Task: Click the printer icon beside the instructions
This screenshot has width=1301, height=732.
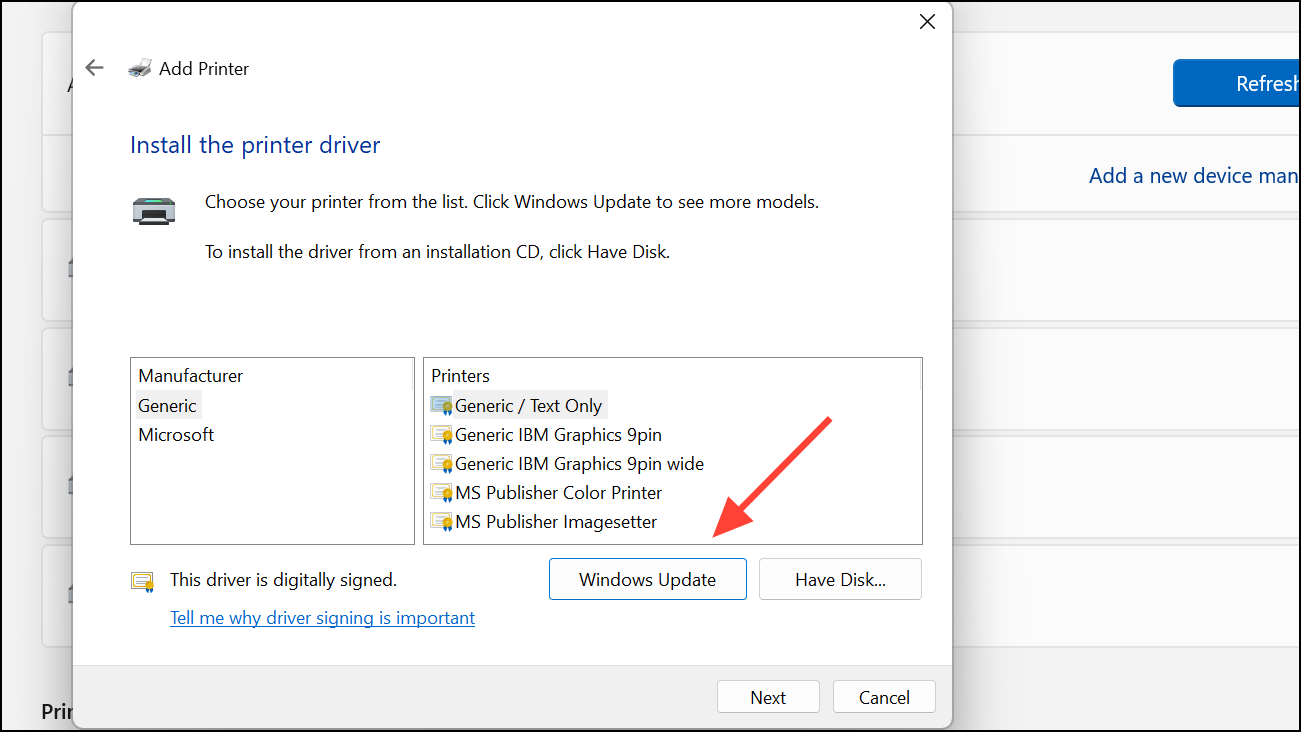Action: [x=154, y=211]
